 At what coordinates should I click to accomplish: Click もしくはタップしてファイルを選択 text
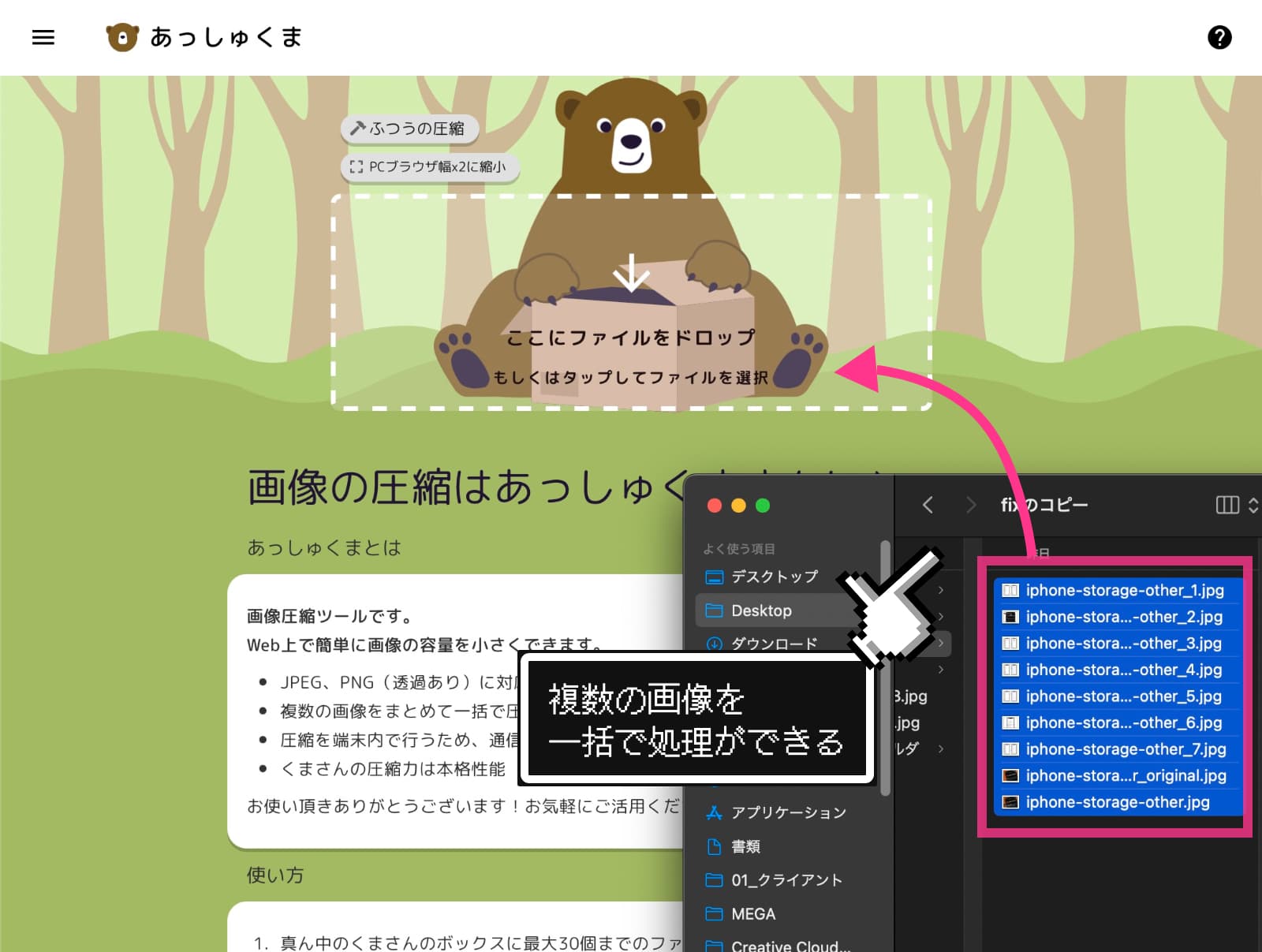(x=630, y=378)
